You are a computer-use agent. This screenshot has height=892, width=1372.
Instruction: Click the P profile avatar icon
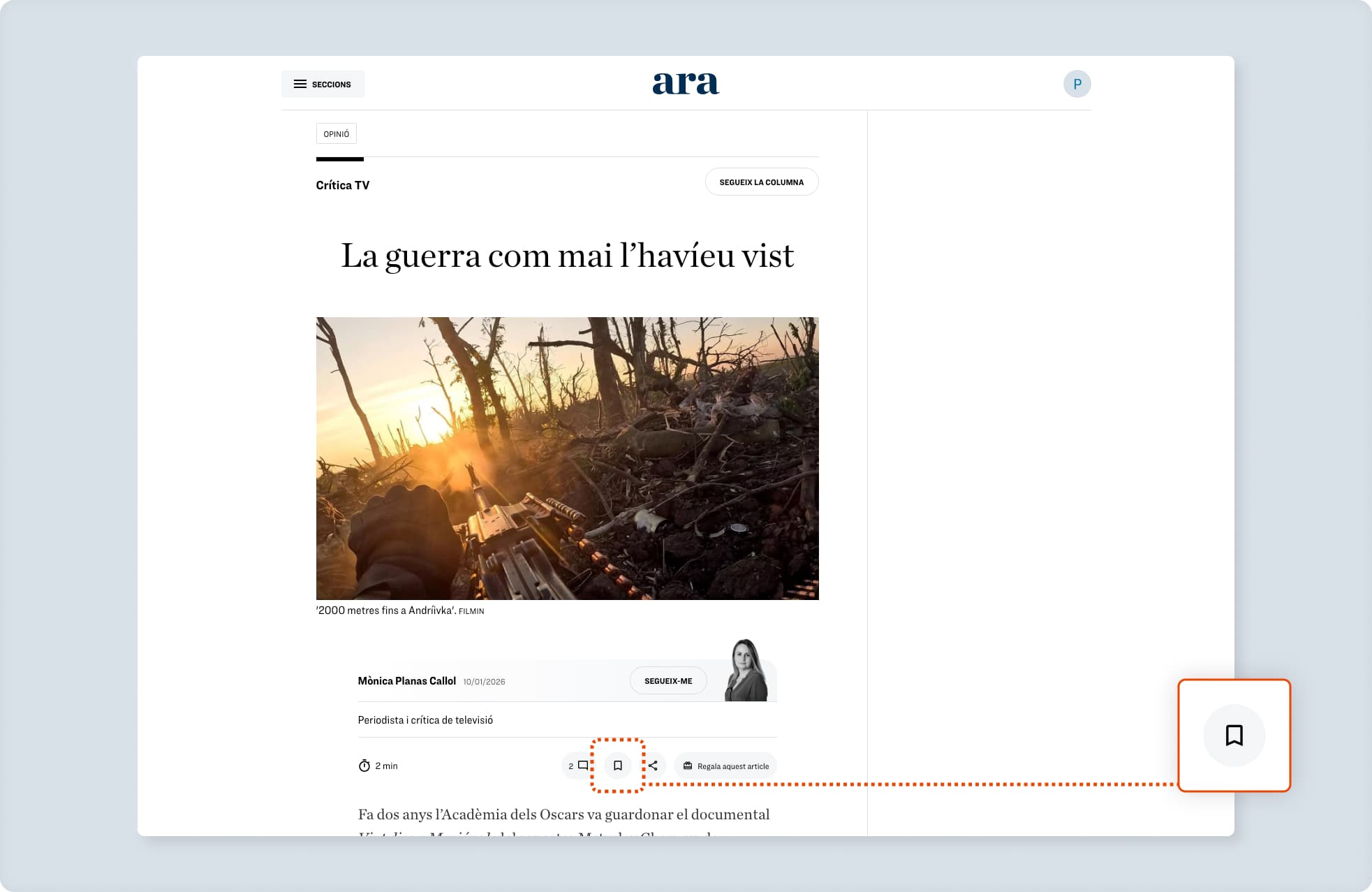[1077, 83]
